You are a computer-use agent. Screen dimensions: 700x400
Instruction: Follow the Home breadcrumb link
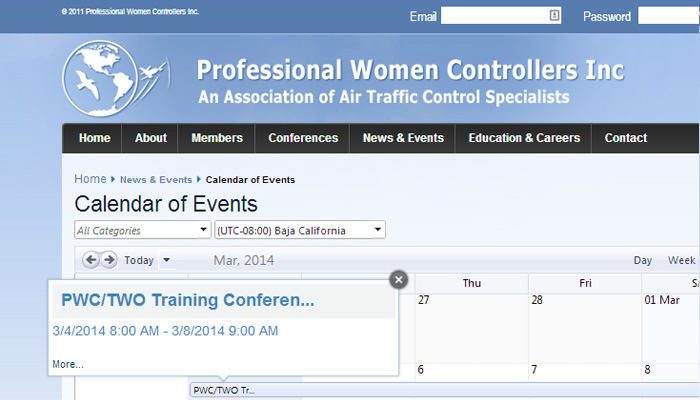tap(90, 179)
